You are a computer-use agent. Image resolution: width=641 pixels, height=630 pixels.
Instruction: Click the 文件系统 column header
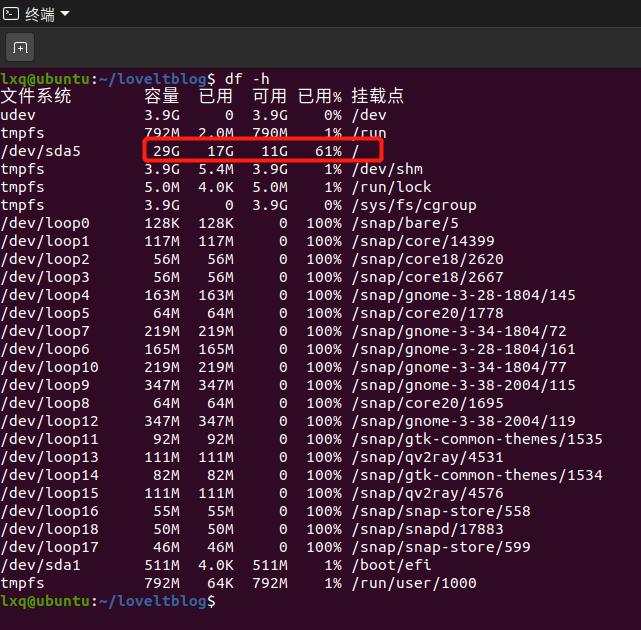tap(36, 97)
